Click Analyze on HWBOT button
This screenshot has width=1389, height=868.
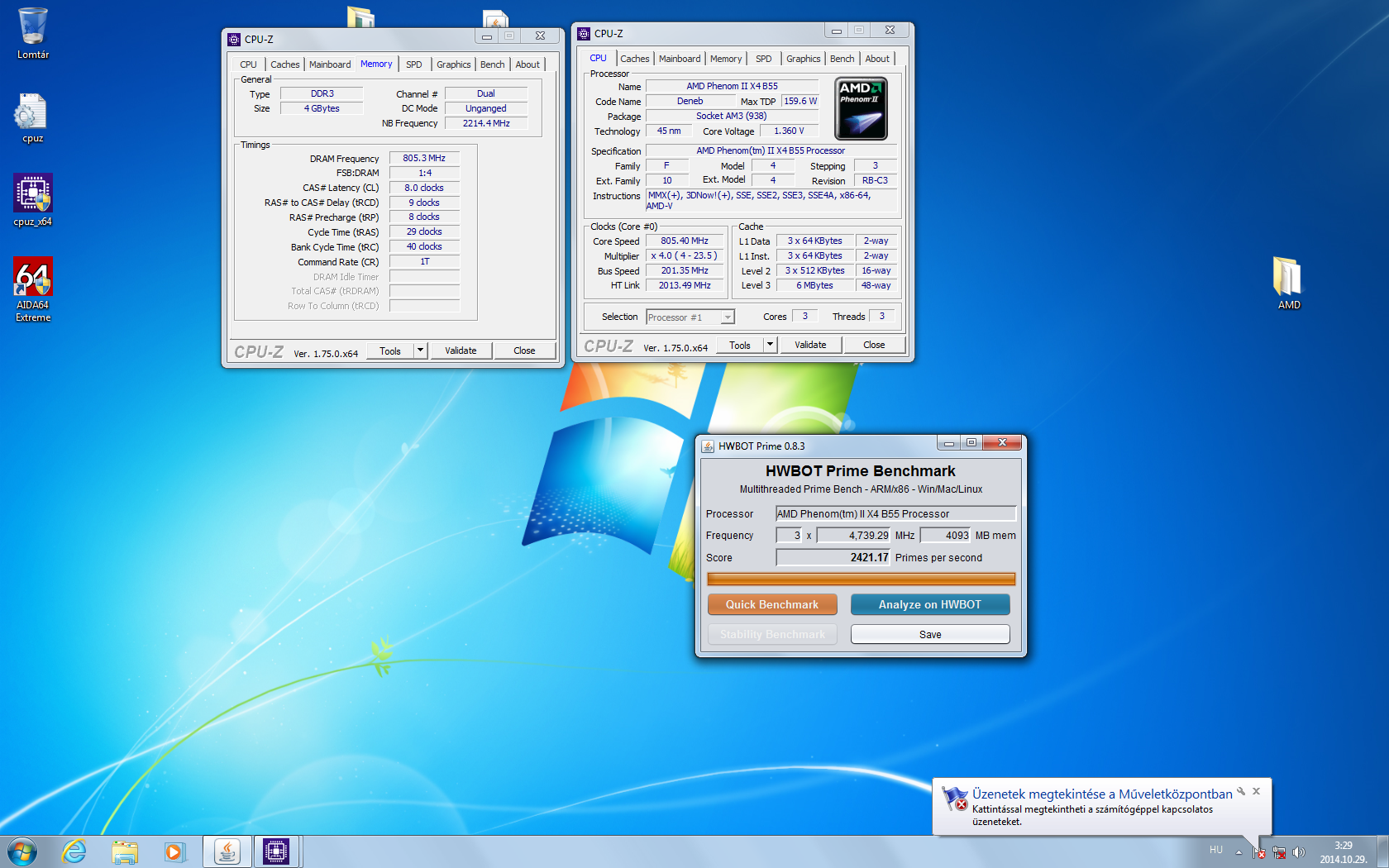930,604
